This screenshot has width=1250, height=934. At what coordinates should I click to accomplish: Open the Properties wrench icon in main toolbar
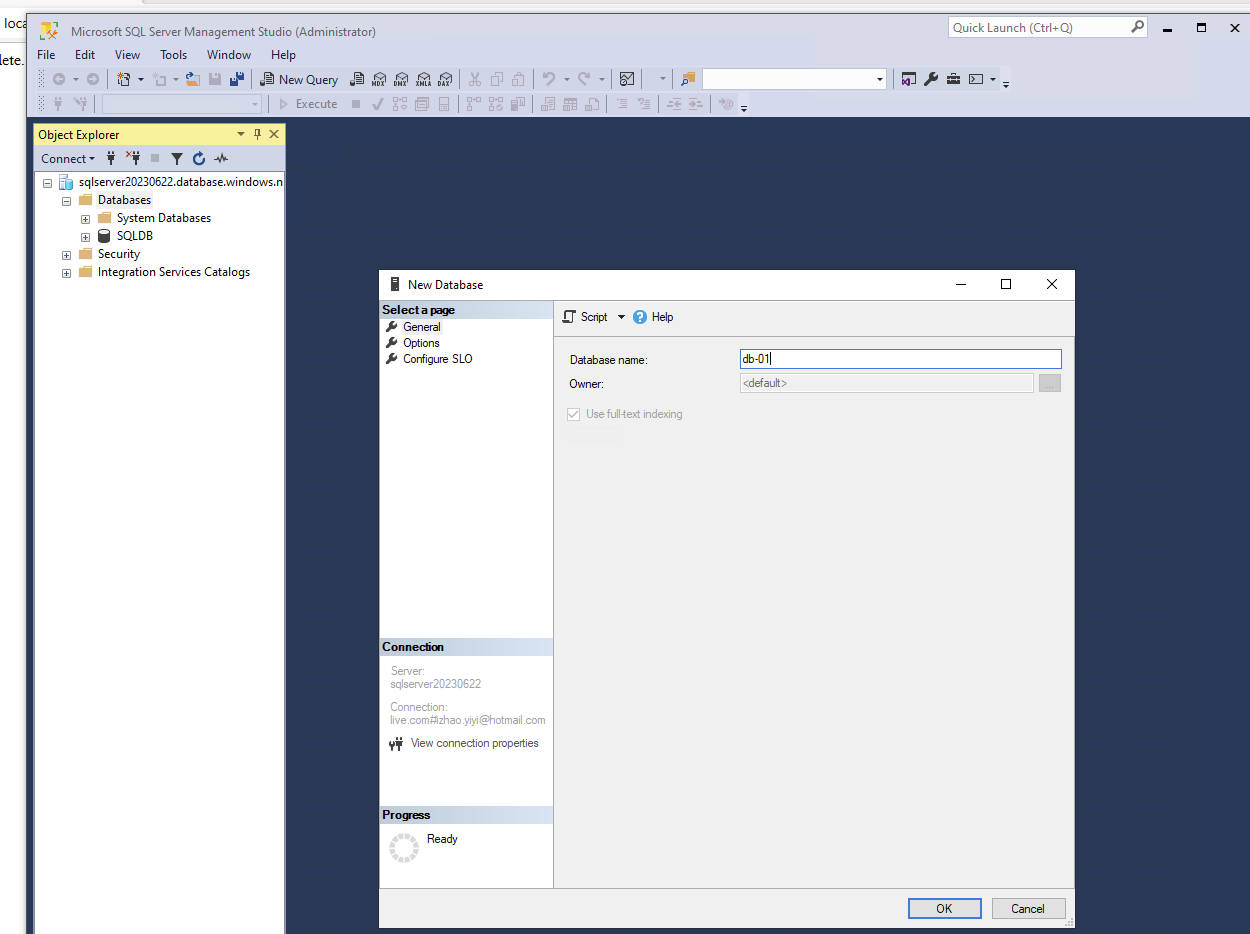pyautogui.click(x=931, y=79)
